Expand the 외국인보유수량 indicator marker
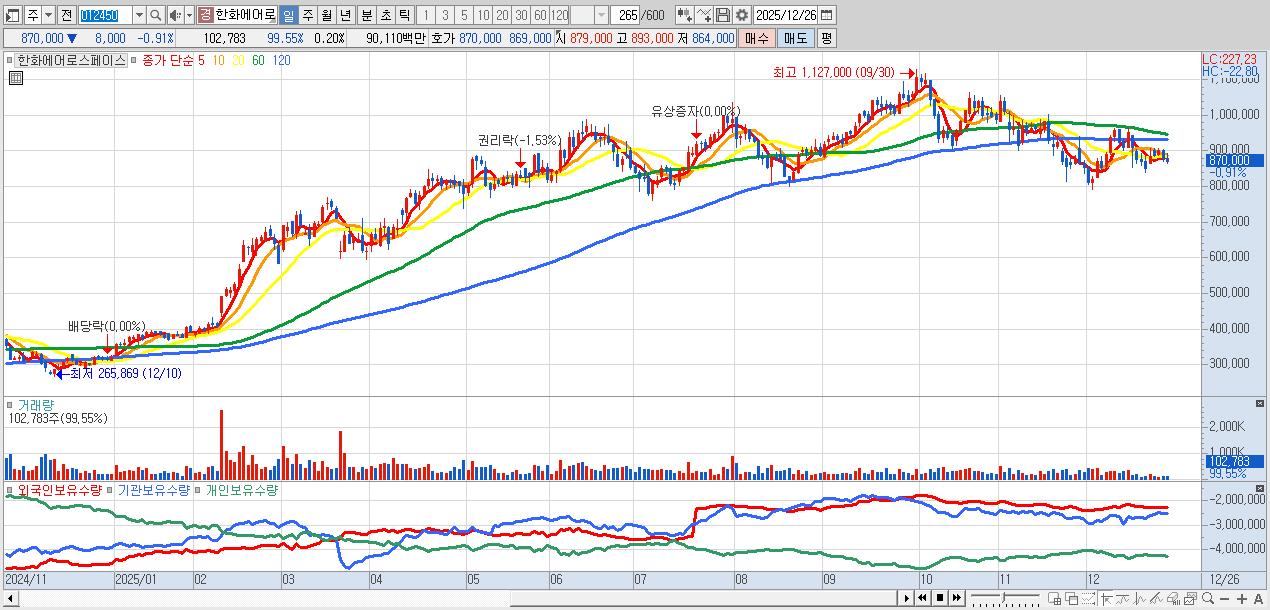 pyautogui.click(x=9, y=490)
